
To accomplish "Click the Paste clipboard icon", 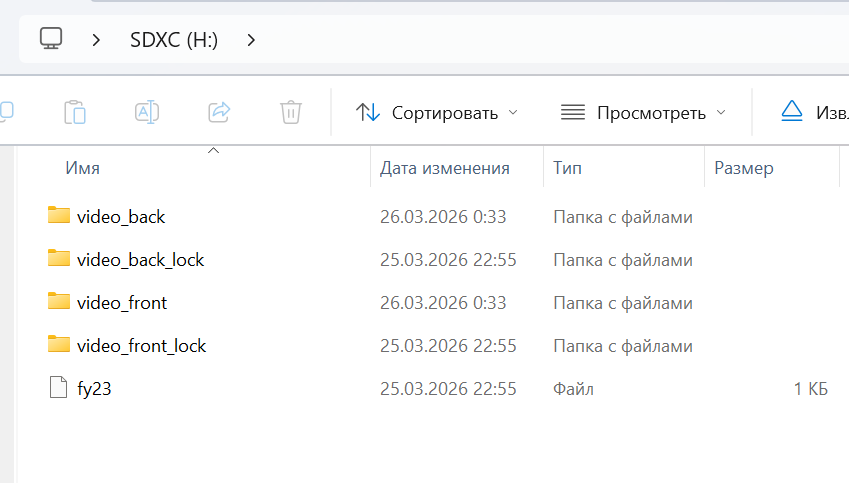I will point(74,112).
